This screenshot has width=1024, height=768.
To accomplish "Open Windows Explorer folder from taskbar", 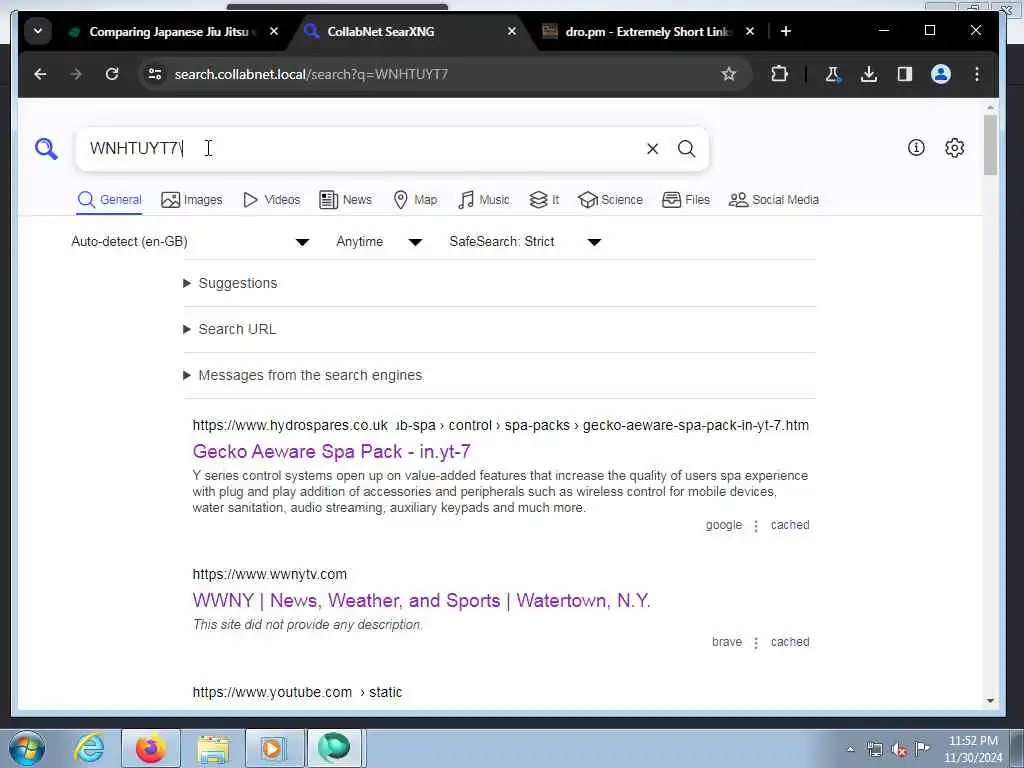I will (213, 748).
